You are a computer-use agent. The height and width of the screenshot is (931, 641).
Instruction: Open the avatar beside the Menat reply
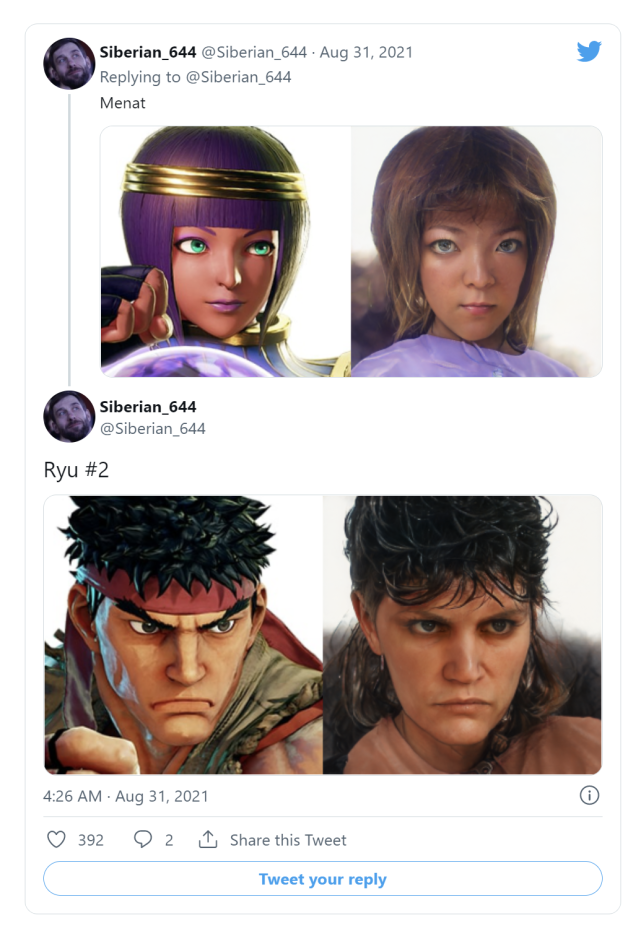point(69,64)
